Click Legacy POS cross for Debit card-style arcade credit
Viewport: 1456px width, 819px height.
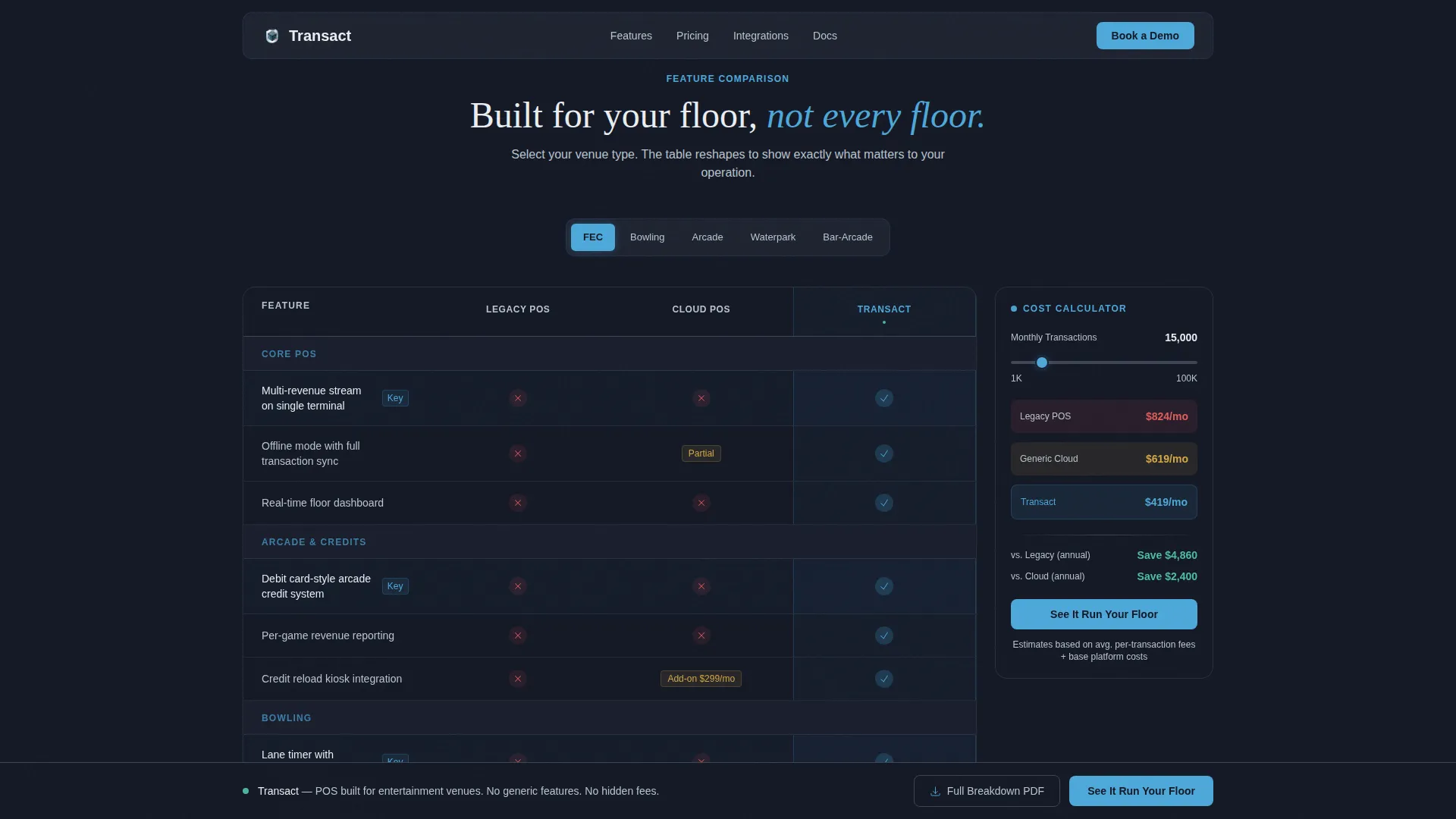[x=518, y=586]
